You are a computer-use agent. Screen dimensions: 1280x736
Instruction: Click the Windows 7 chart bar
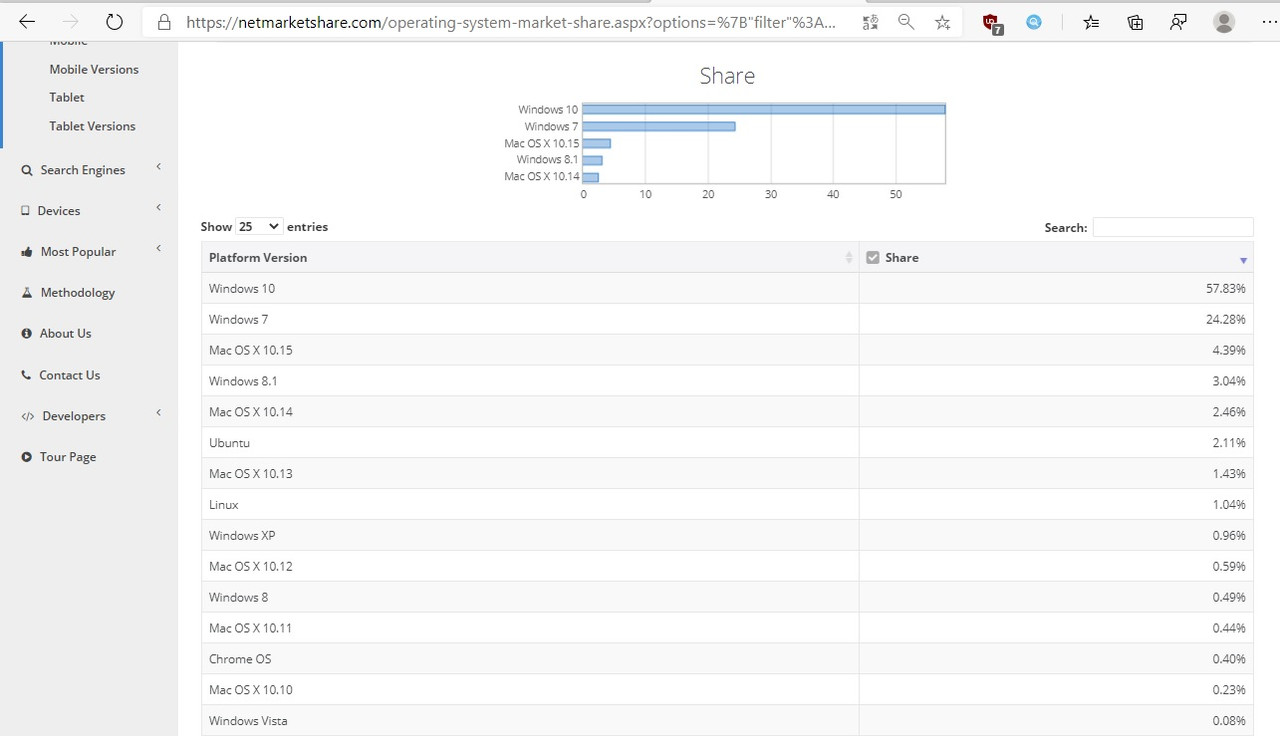(659, 126)
